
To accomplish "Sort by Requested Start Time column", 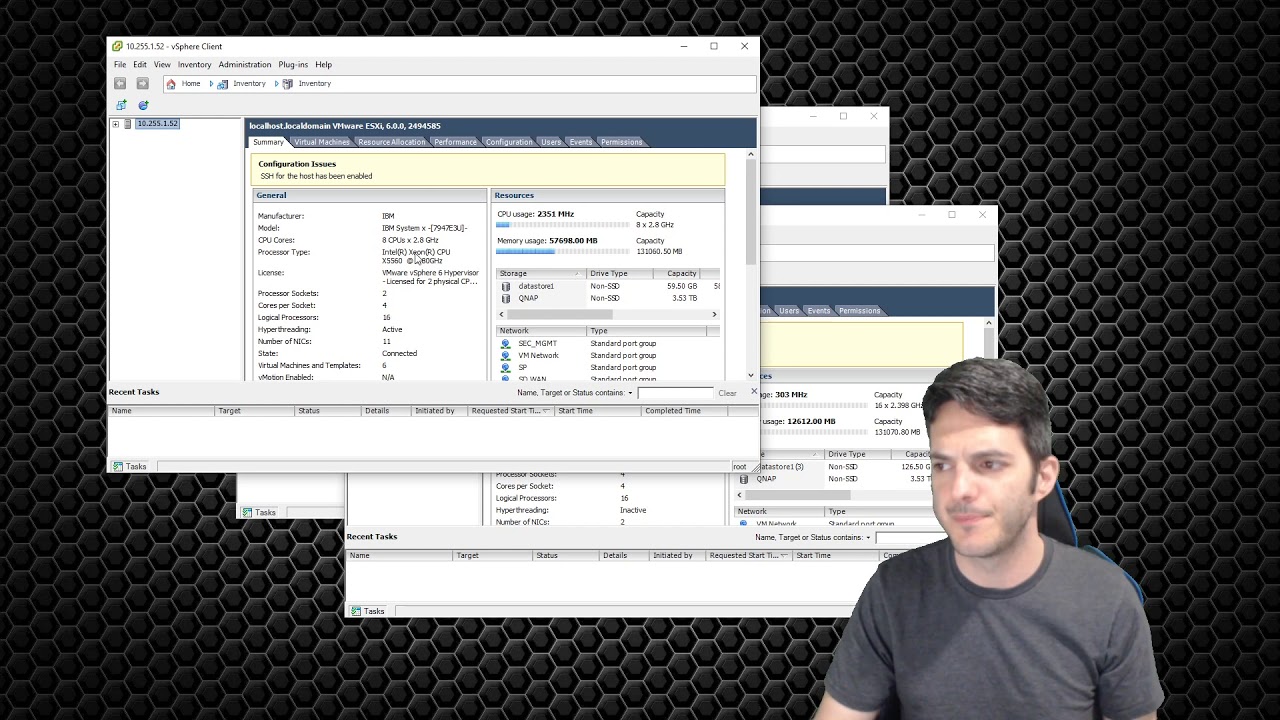I will [x=510, y=411].
